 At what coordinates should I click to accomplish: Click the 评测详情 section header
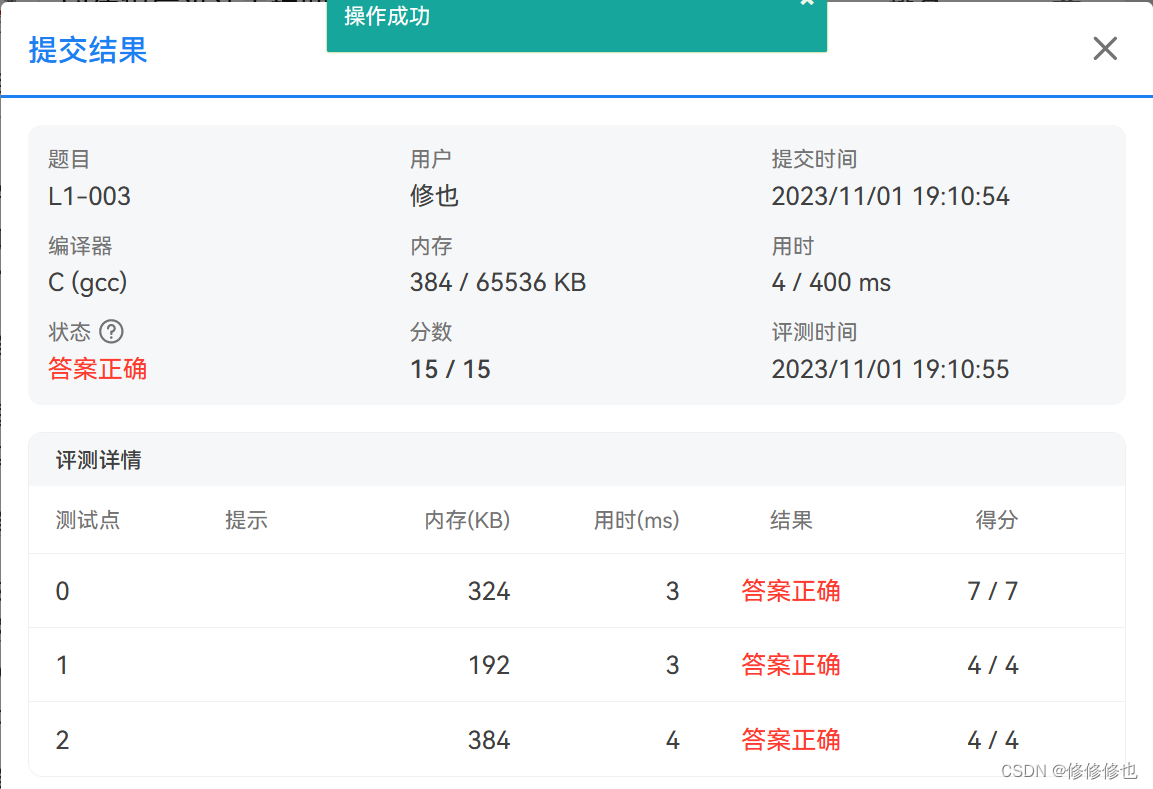98,460
